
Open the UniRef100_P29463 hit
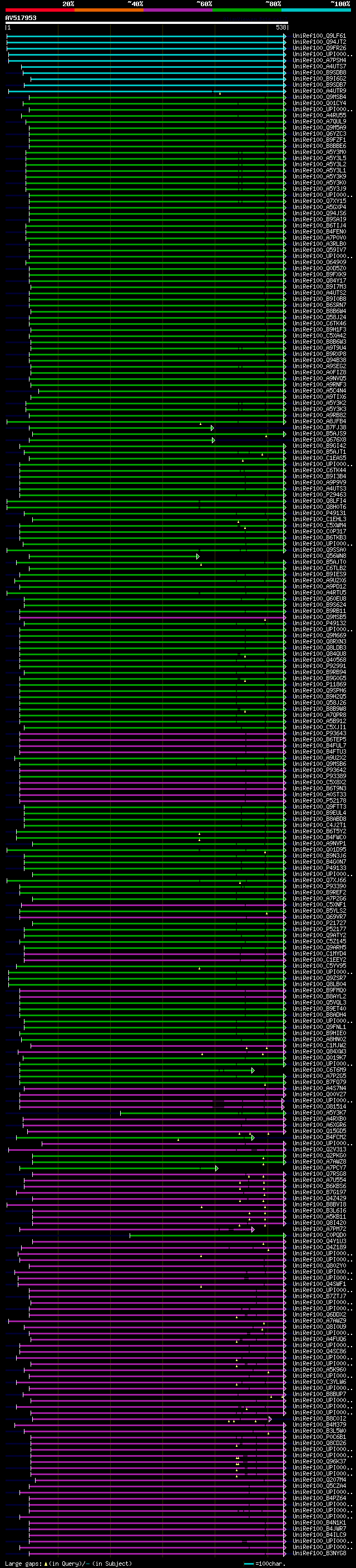pyautogui.click(x=319, y=495)
